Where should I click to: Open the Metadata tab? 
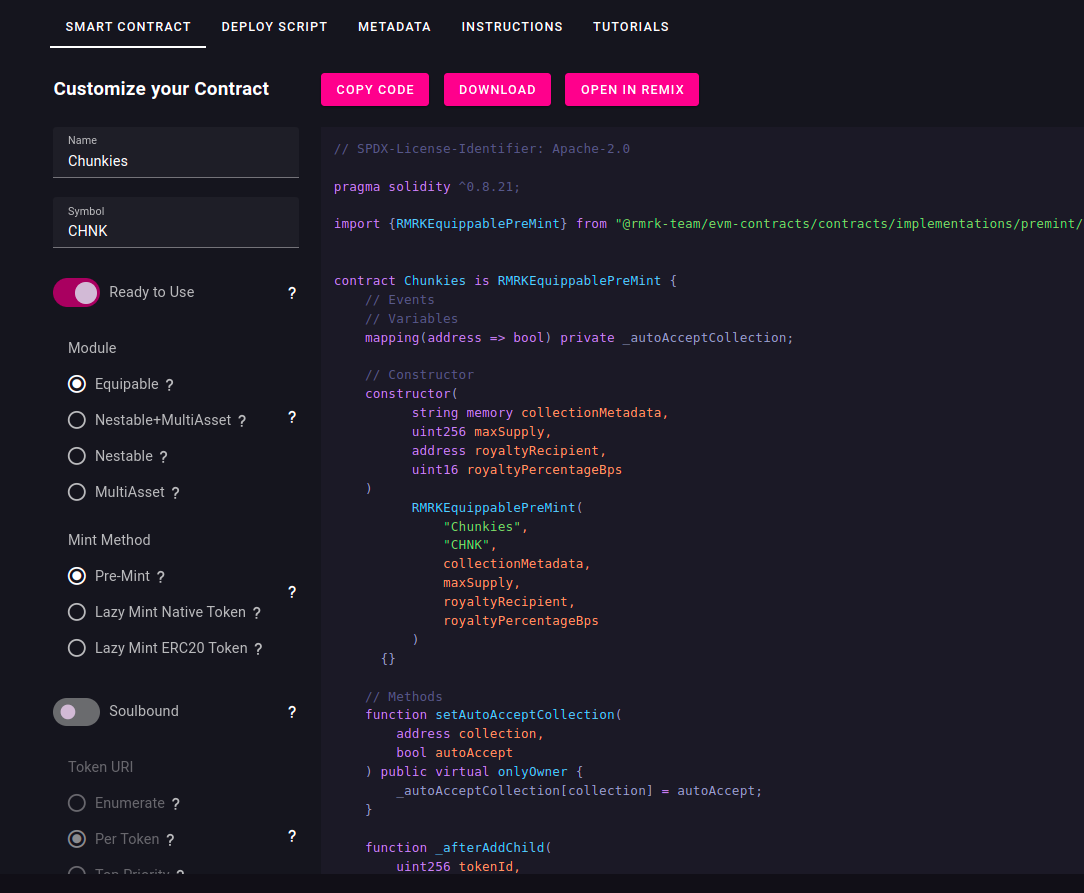(394, 27)
